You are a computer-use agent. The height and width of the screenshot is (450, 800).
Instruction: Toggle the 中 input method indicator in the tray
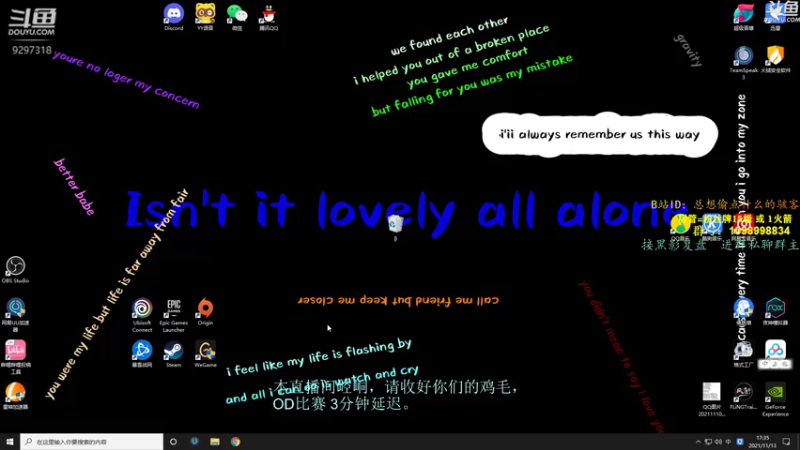[x=729, y=442]
